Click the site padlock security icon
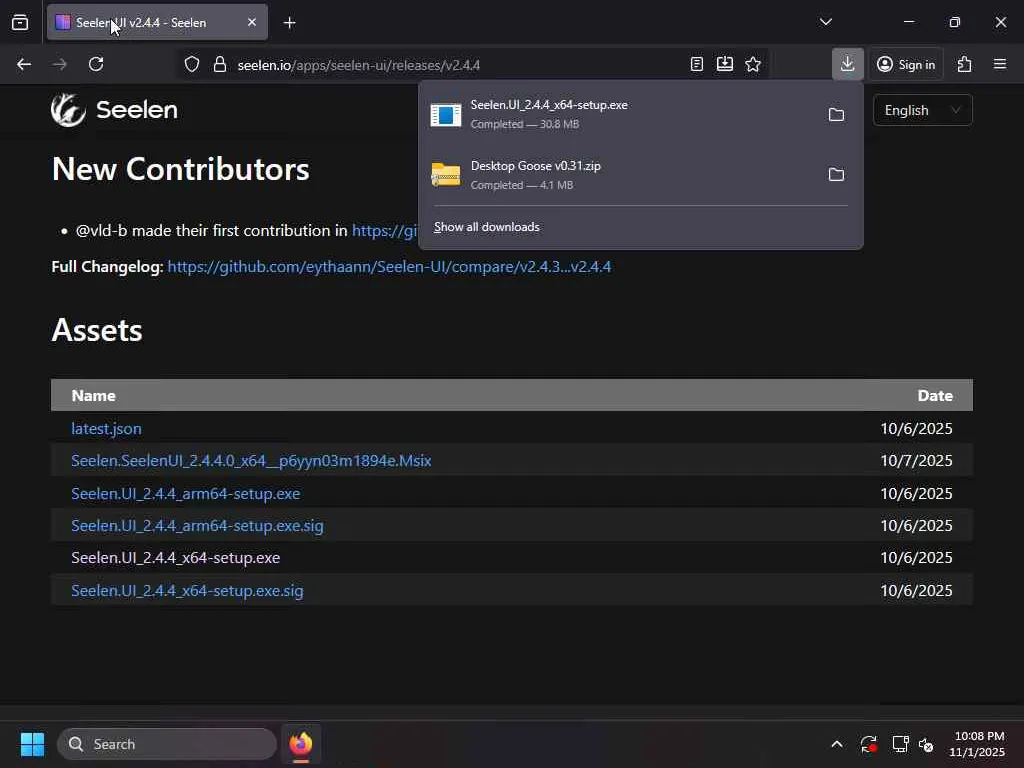This screenshot has width=1024, height=768. click(220, 64)
